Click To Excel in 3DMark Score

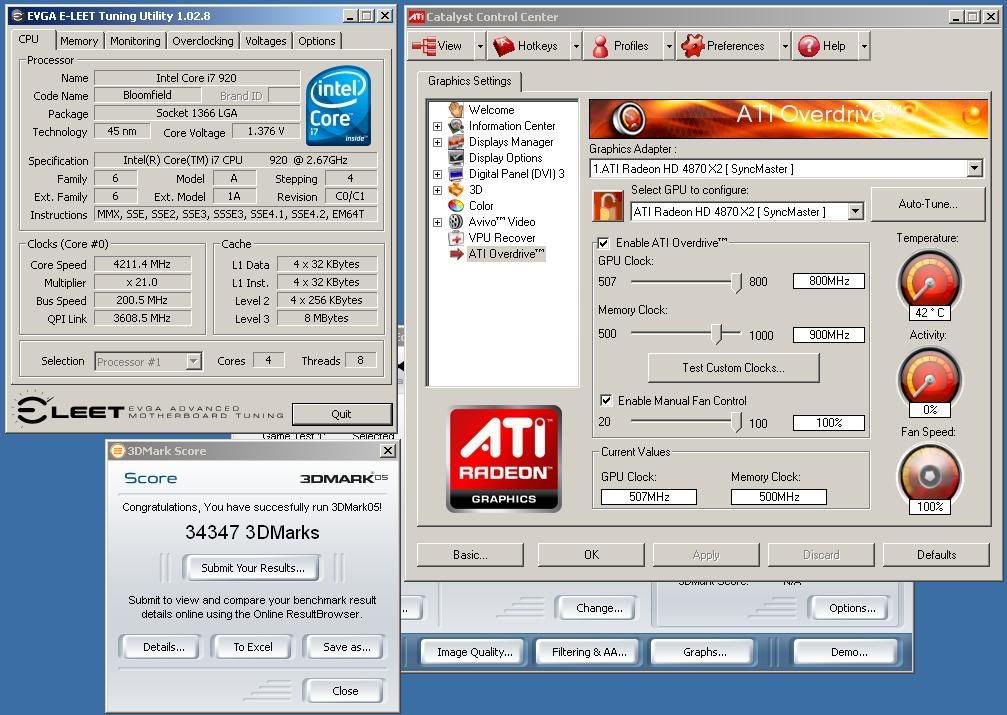[252, 647]
